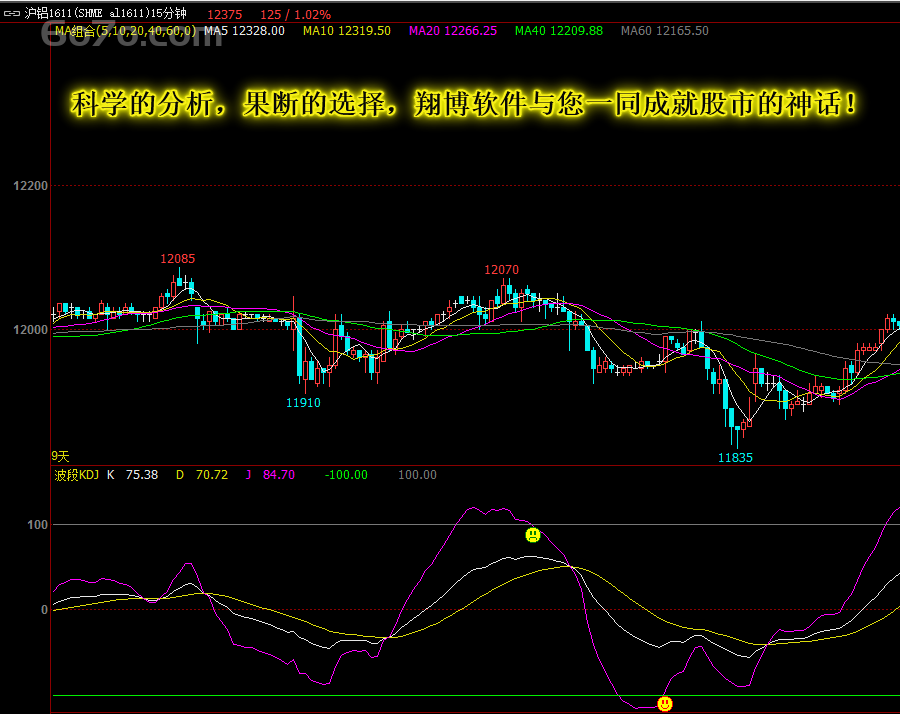Viewport: 900px width, 714px height.
Task: Select the 11835 low price label
Action: pyautogui.click(x=735, y=458)
